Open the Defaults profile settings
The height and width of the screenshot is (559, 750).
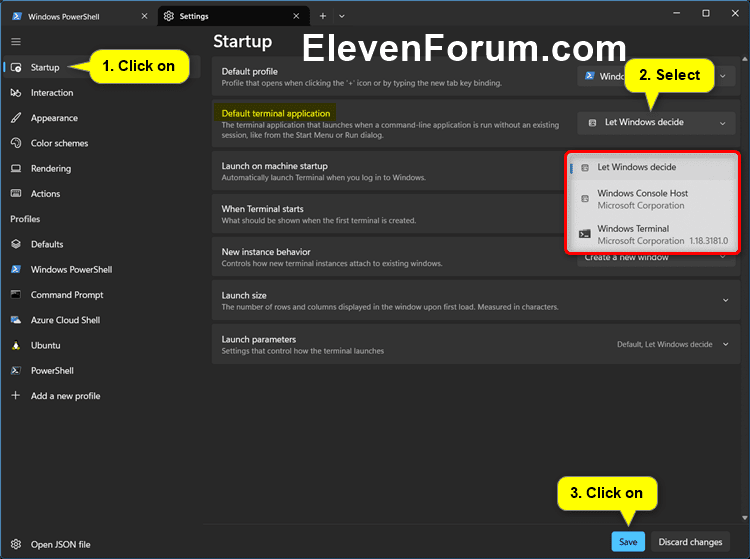pyautogui.click(x=101, y=244)
